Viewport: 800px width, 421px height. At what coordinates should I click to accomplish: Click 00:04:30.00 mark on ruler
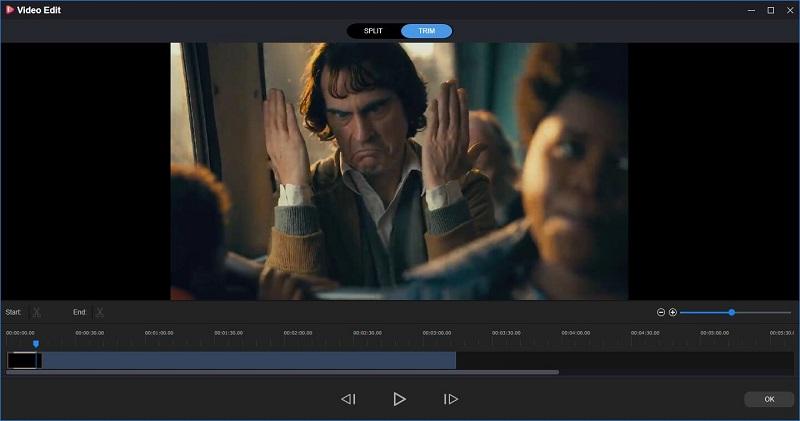(645, 333)
